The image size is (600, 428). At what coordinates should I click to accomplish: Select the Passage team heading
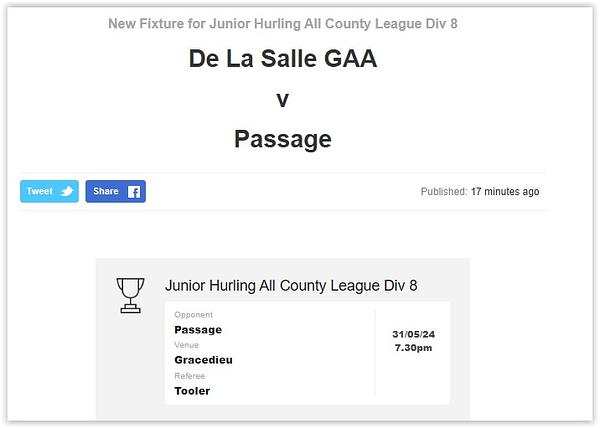(x=283, y=139)
